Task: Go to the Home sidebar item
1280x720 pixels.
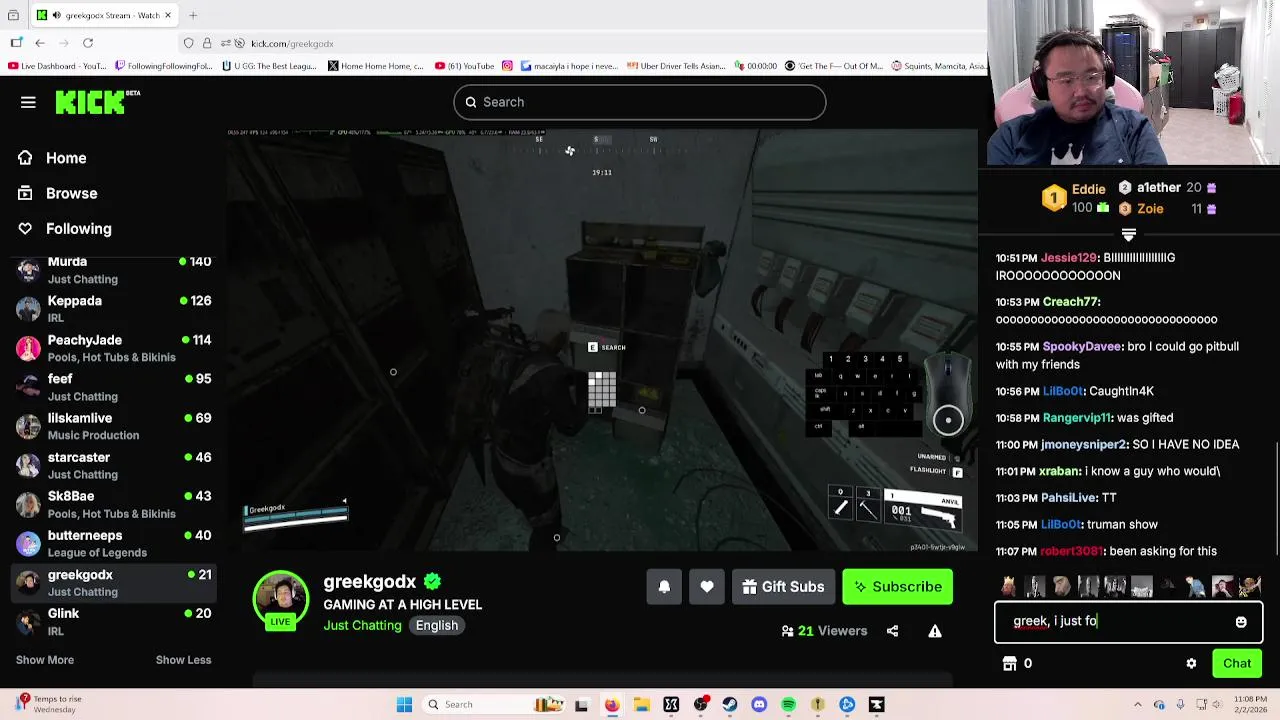Action: (52, 158)
